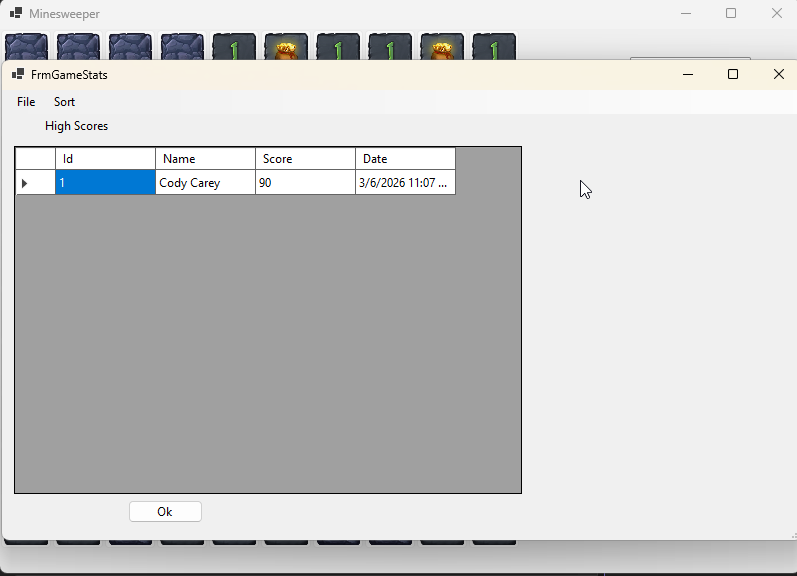797x576 pixels.
Task: Click the Date column header
Action: pos(405,159)
